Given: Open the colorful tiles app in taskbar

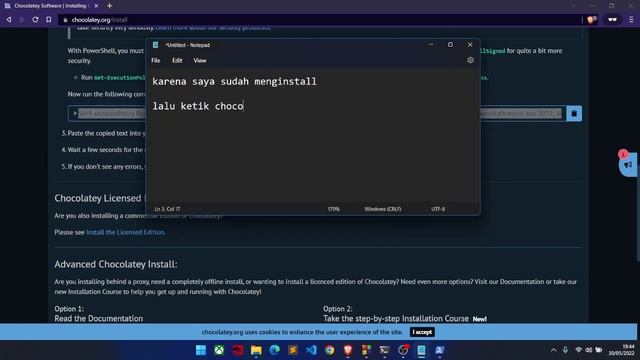Looking at the screenshot, I should (366, 350).
